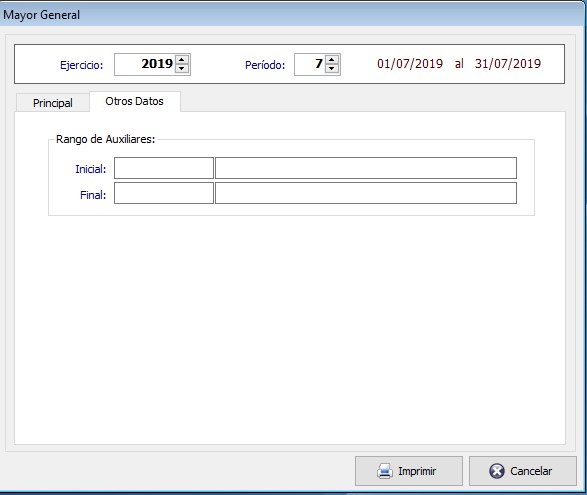Click the Inicial auxiliary description field
The width and height of the screenshot is (587, 495).
[x=366, y=168]
